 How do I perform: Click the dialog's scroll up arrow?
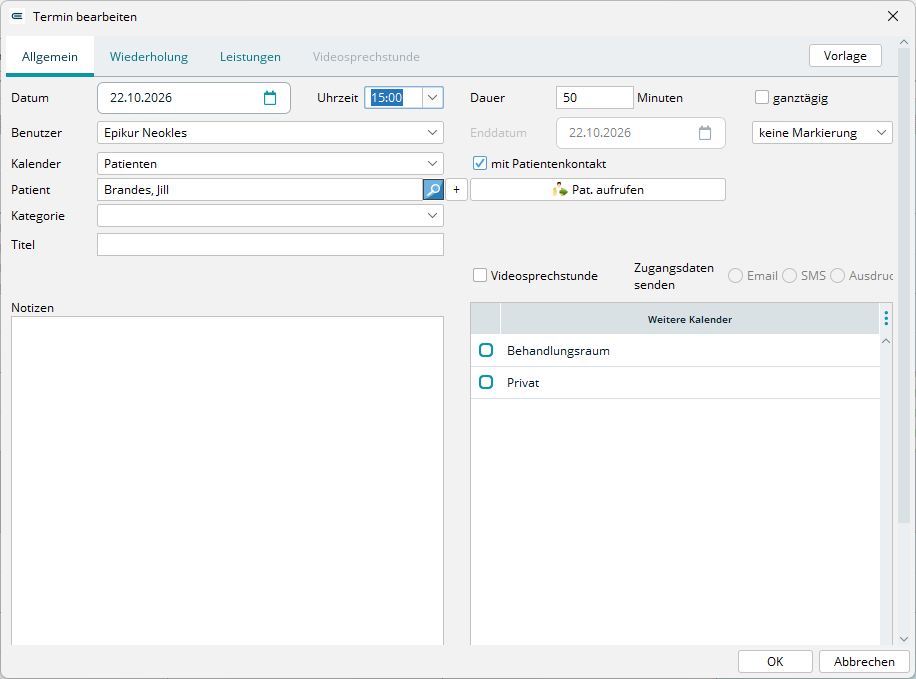click(x=904, y=43)
